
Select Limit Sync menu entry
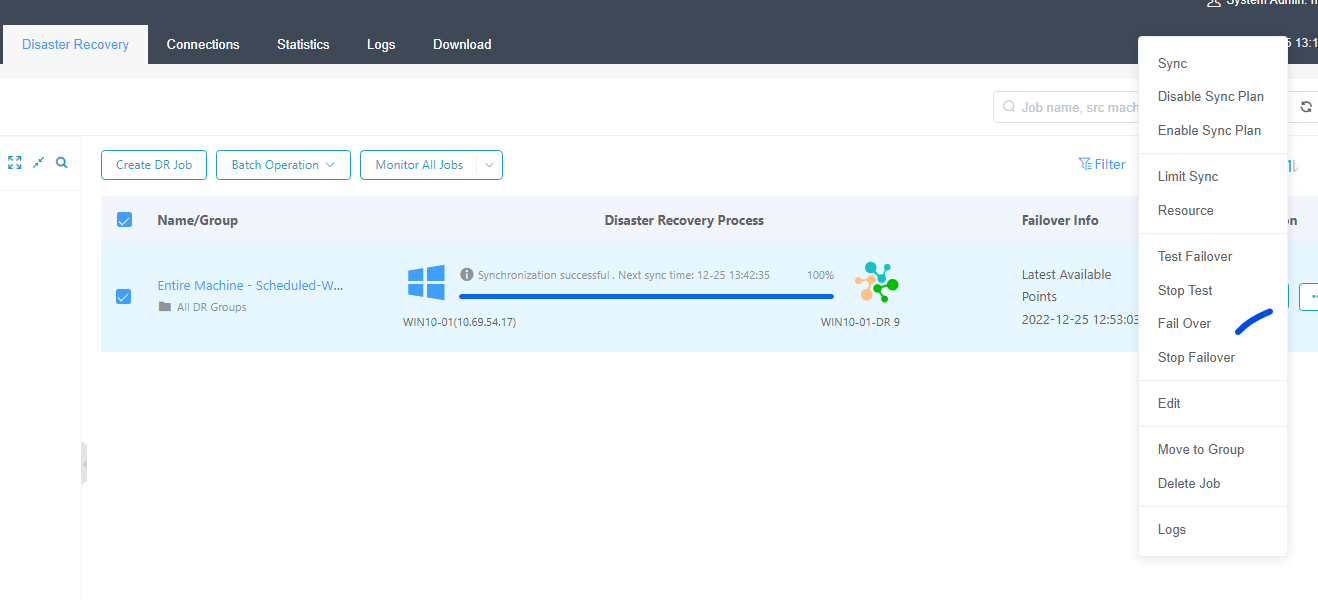pos(1213,176)
